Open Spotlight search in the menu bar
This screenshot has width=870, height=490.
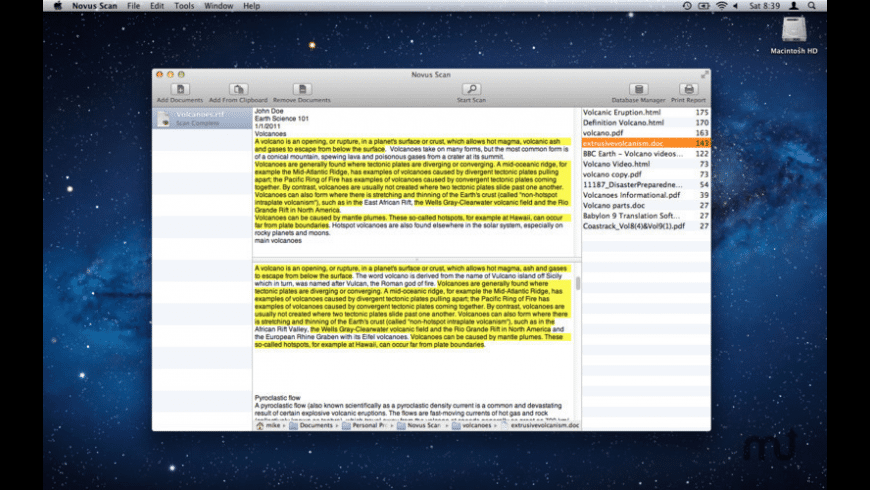(812, 6)
